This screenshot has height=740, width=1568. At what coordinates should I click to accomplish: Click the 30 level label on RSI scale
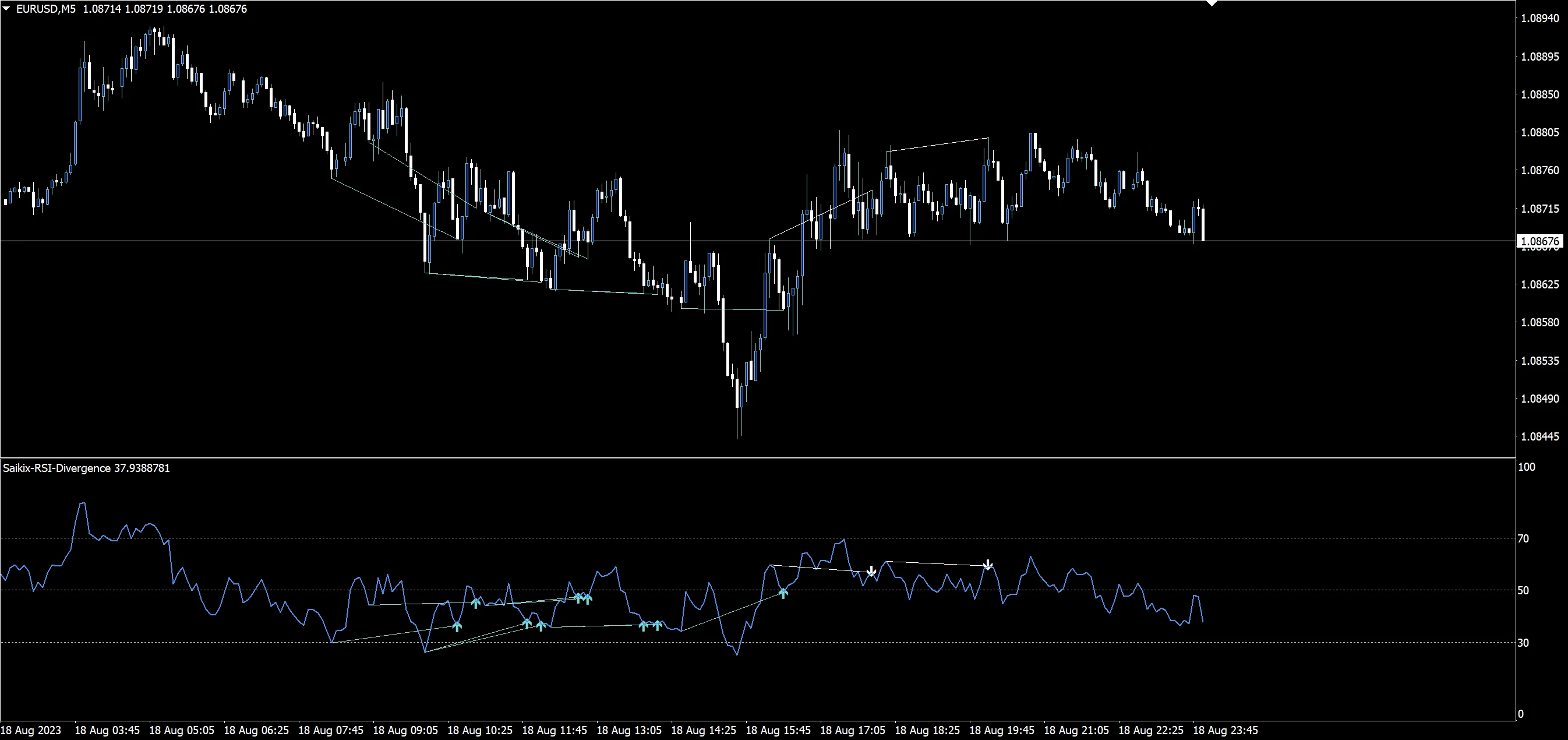point(1523,643)
